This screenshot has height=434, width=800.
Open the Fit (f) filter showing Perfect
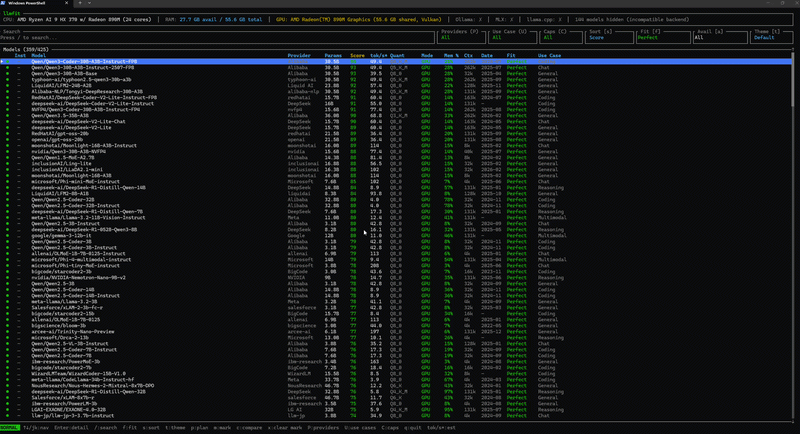point(662,37)
